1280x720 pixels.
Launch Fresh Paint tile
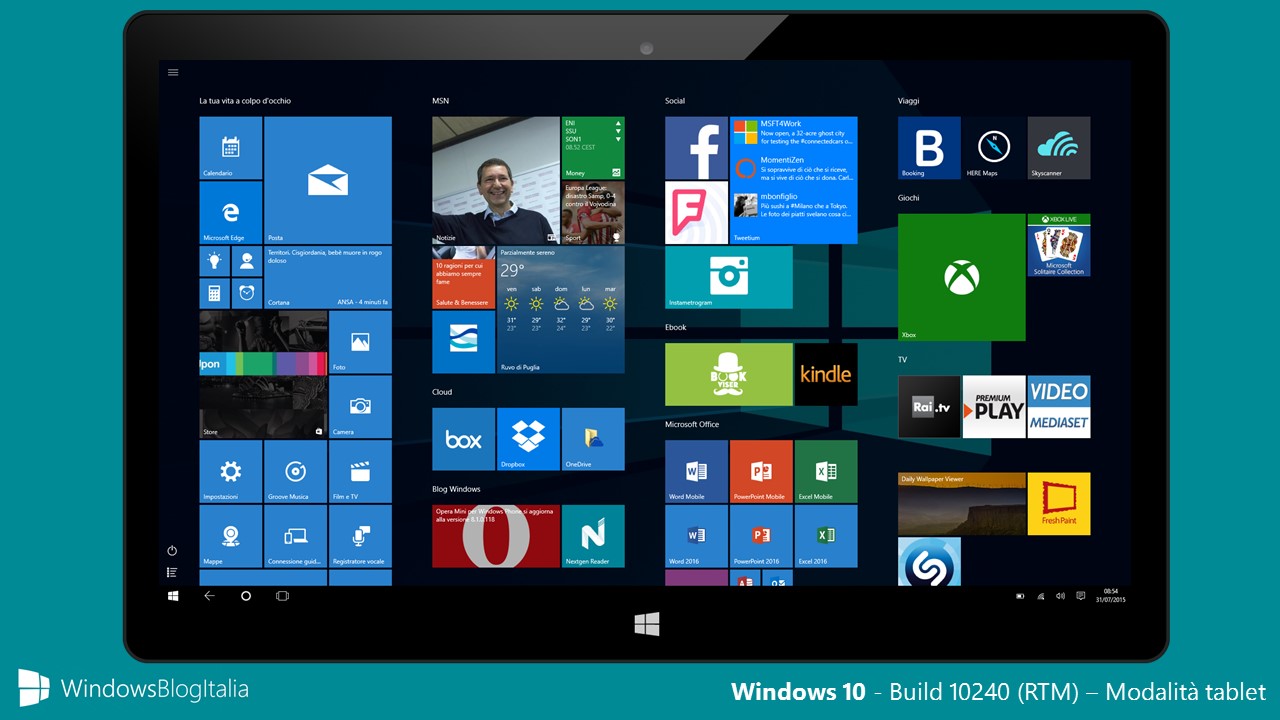click(x=1059, y=504)
